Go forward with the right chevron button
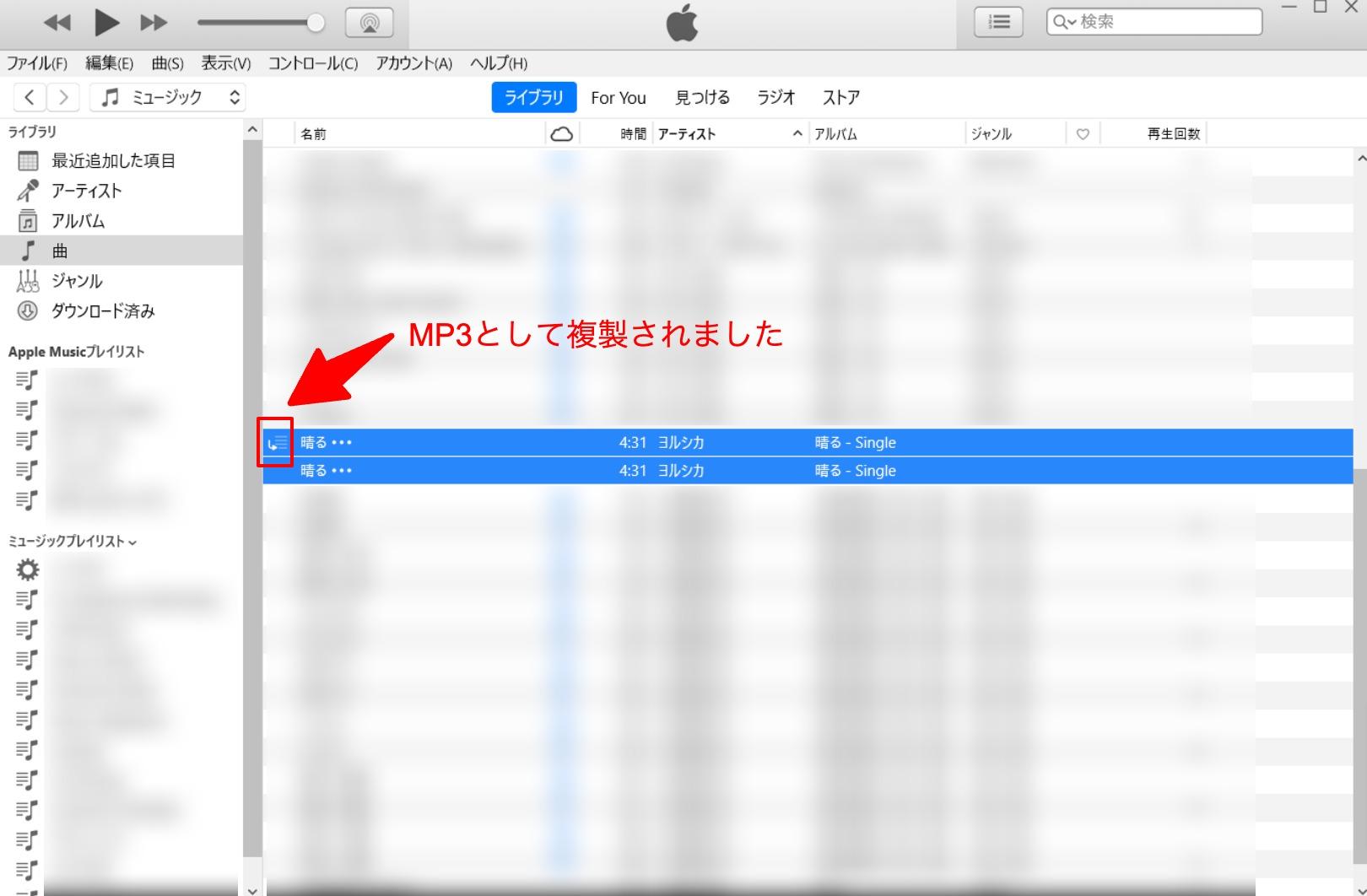Screen dimensions: 1367x896 (x=63, y=97)
